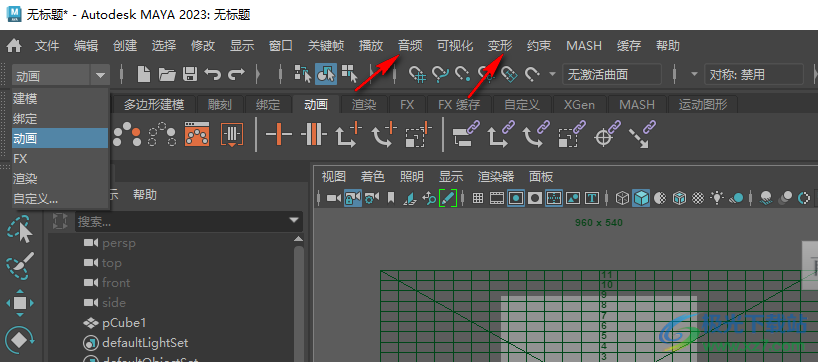Click the aim constraint crosshair shelf icon

607,135
